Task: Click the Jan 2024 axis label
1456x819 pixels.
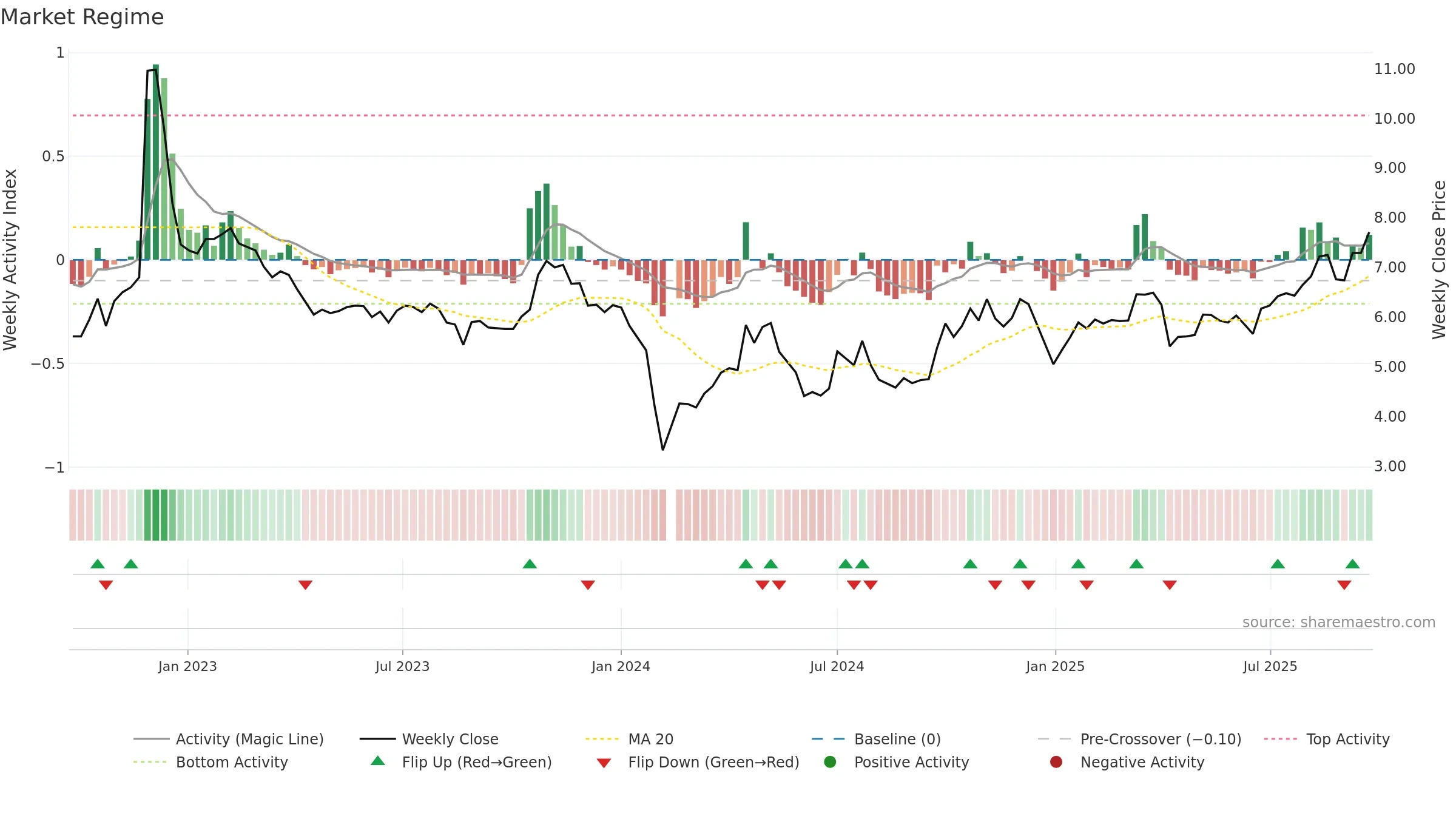Action: 621,666
